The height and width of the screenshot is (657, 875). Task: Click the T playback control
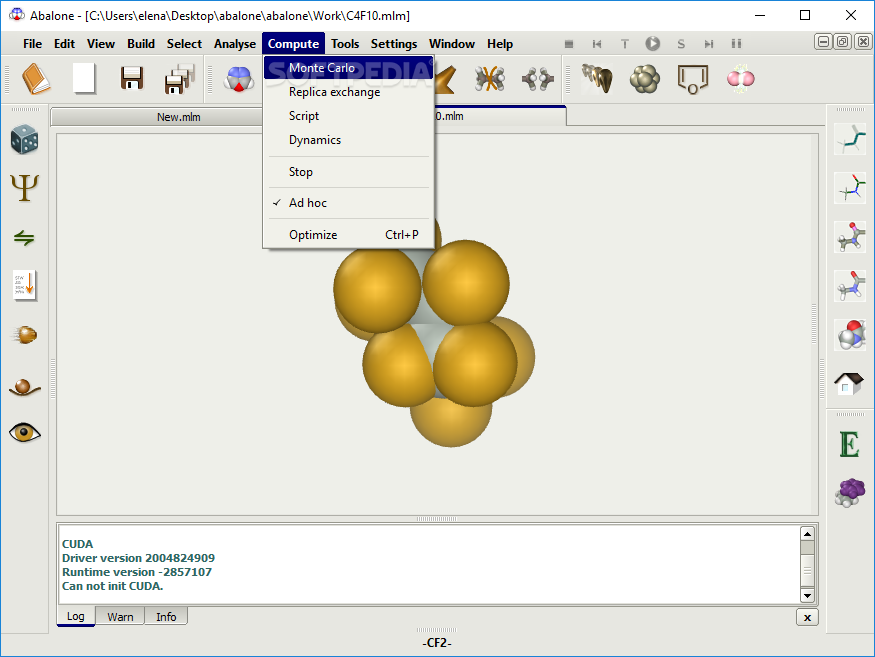(x=624, y=44)
